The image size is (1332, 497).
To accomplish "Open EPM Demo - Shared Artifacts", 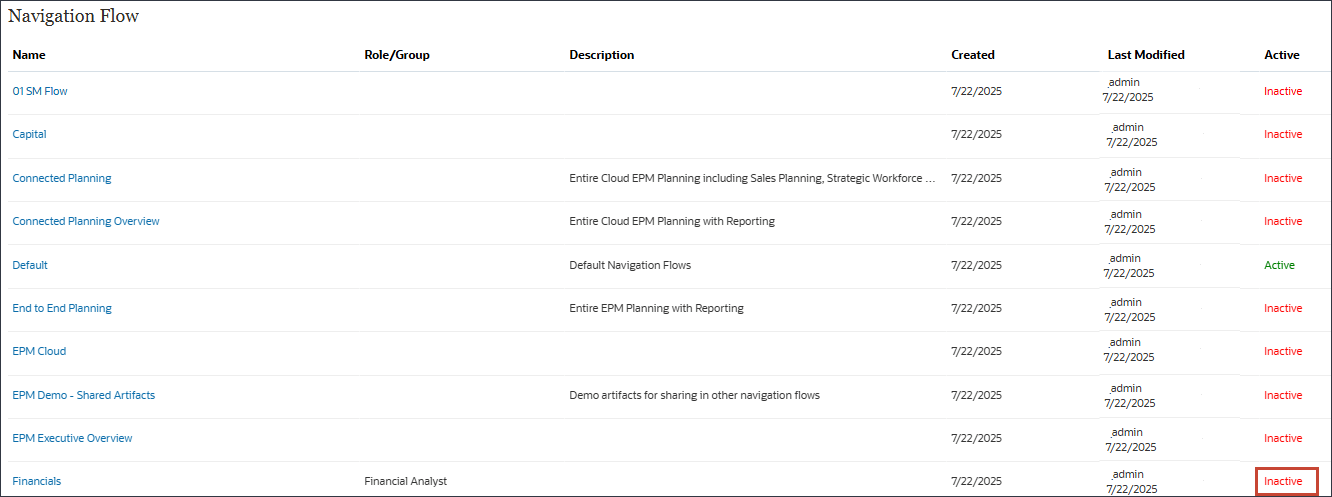I will [84, 395].
